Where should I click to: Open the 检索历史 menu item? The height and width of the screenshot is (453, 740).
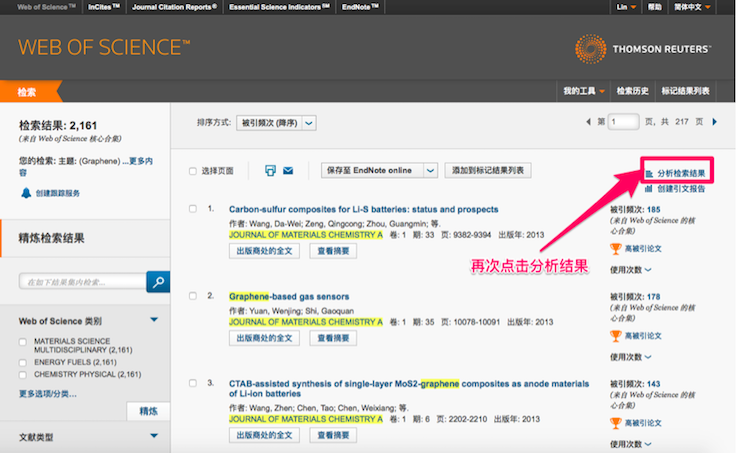tap(632, 91)
